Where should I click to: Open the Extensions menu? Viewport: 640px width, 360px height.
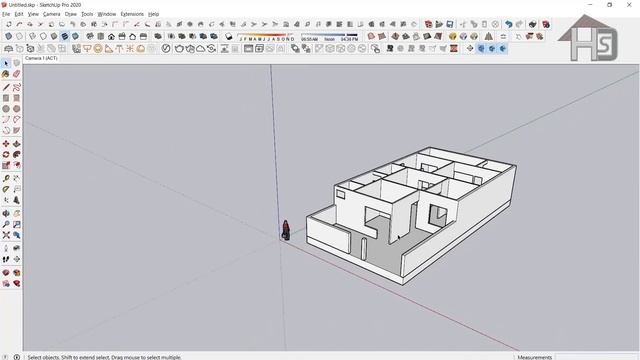click(x=132, y=14)
